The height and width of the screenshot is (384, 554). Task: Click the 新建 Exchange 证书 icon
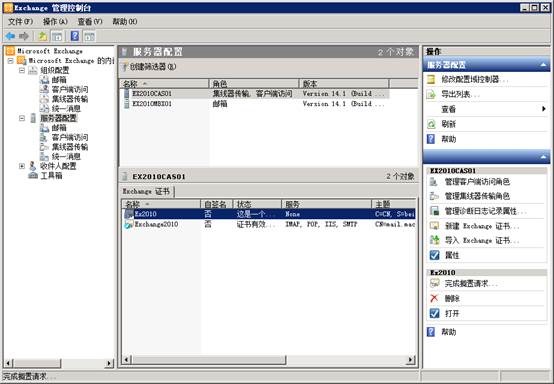[434, 226]
